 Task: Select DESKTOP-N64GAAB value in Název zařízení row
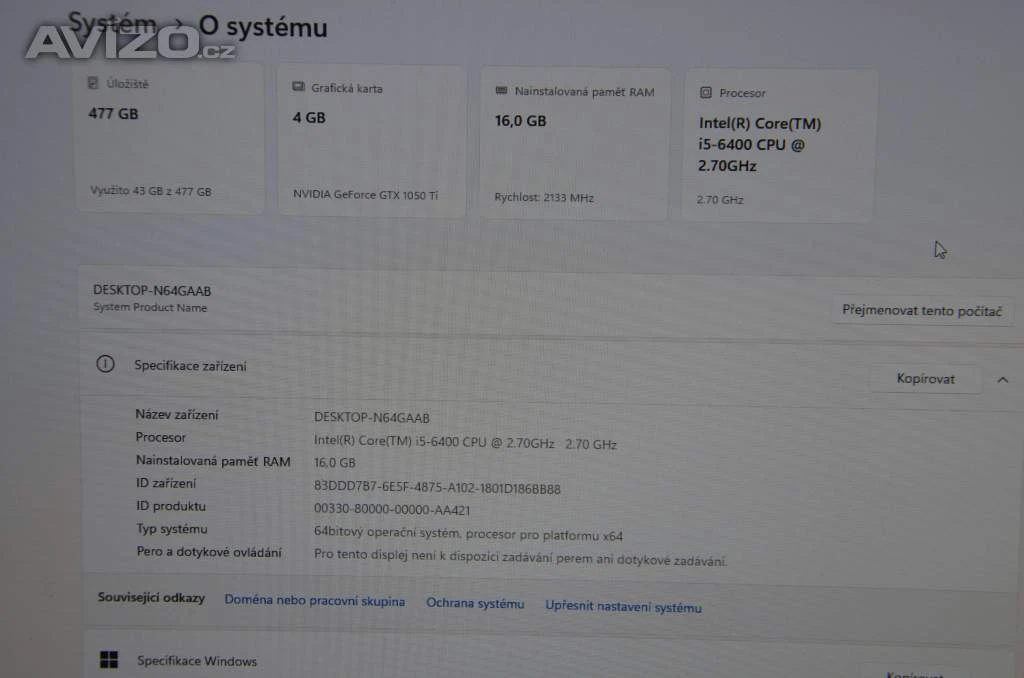[x=372, y=417]
